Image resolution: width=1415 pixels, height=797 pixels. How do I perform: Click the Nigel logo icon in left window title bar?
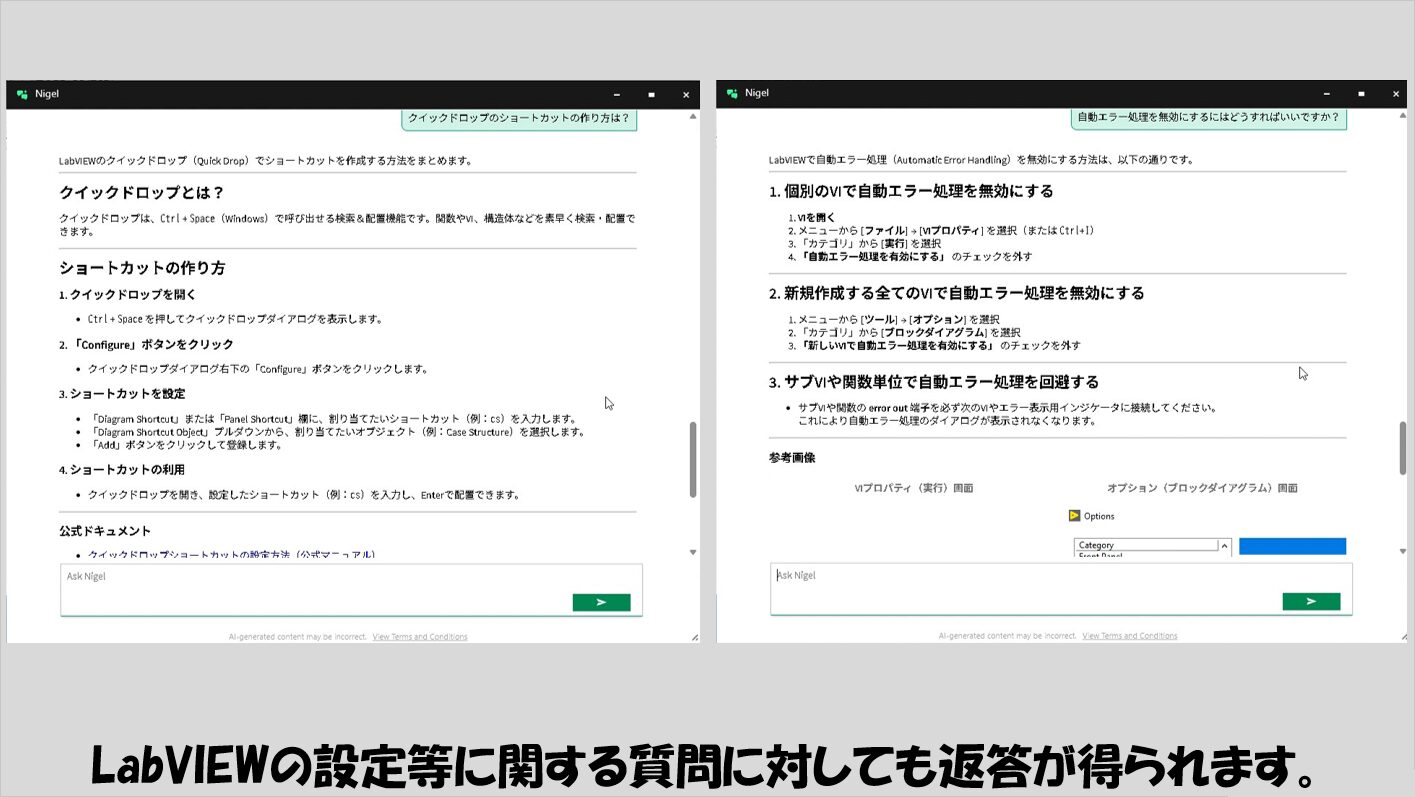[x=22, y=94]
